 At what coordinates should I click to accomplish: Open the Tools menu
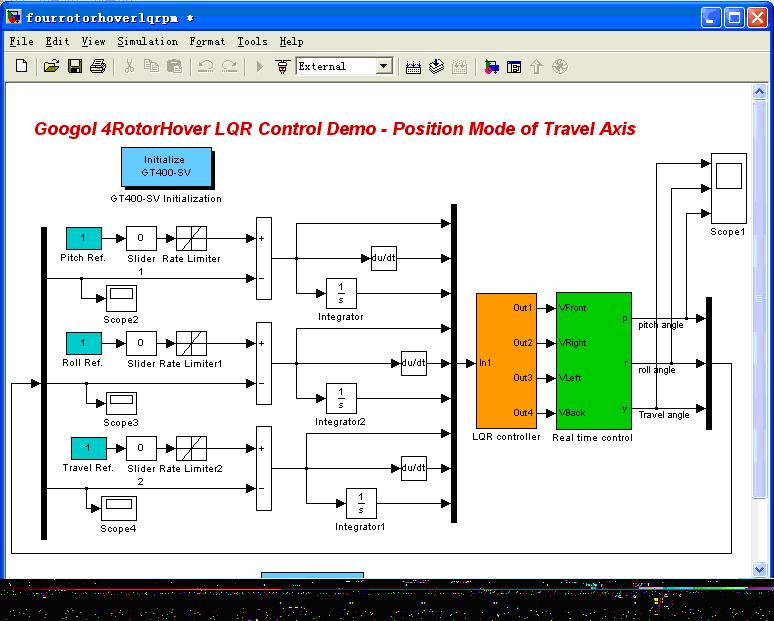(x=252, y=41)
